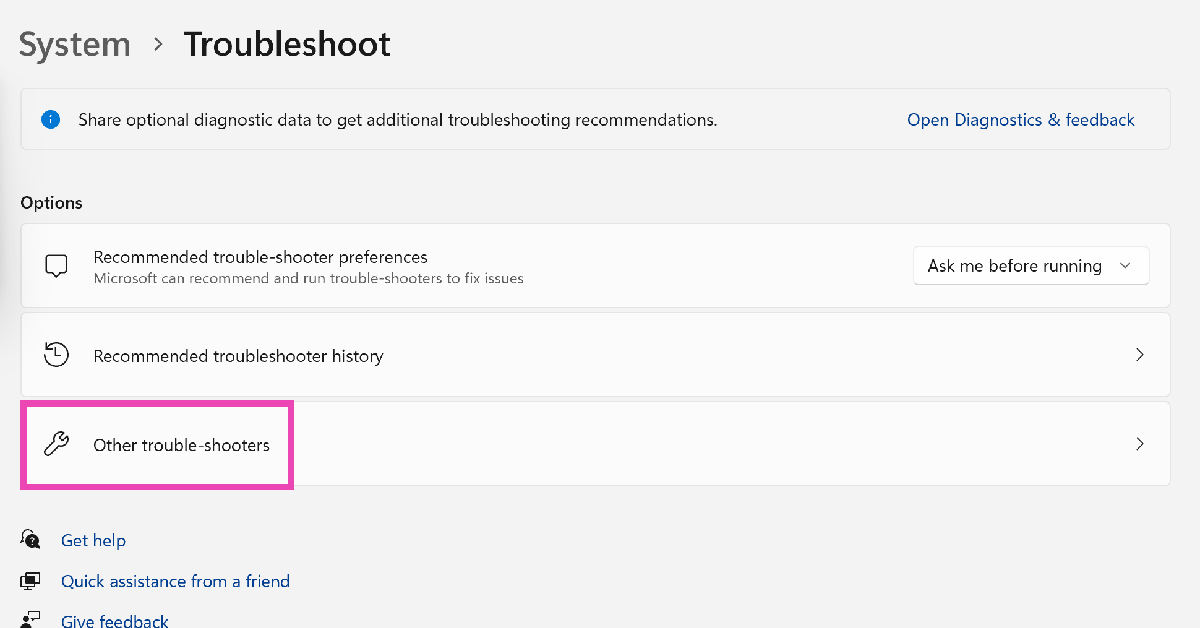Viewport: 1200px width, 628px height.
Task: Click the chevron on the Other trouble-shooters row
Action: [1139, 444]
